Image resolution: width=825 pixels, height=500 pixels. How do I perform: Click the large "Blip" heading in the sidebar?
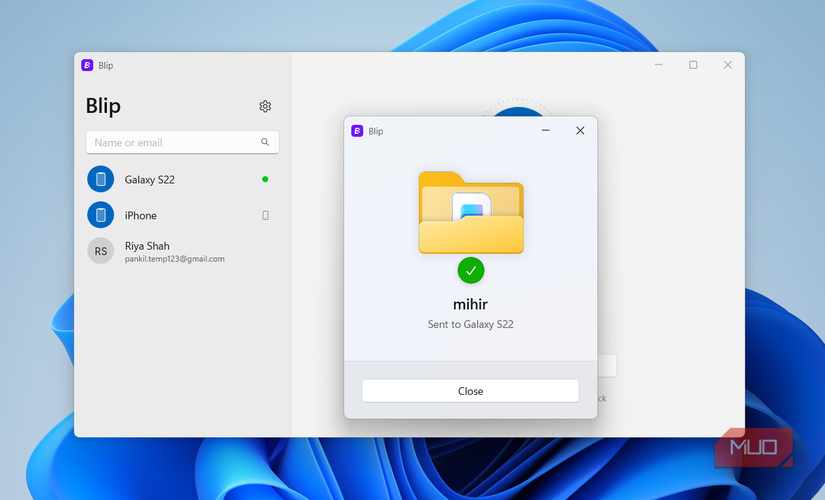pyautogui.click(x=103, y=106)
